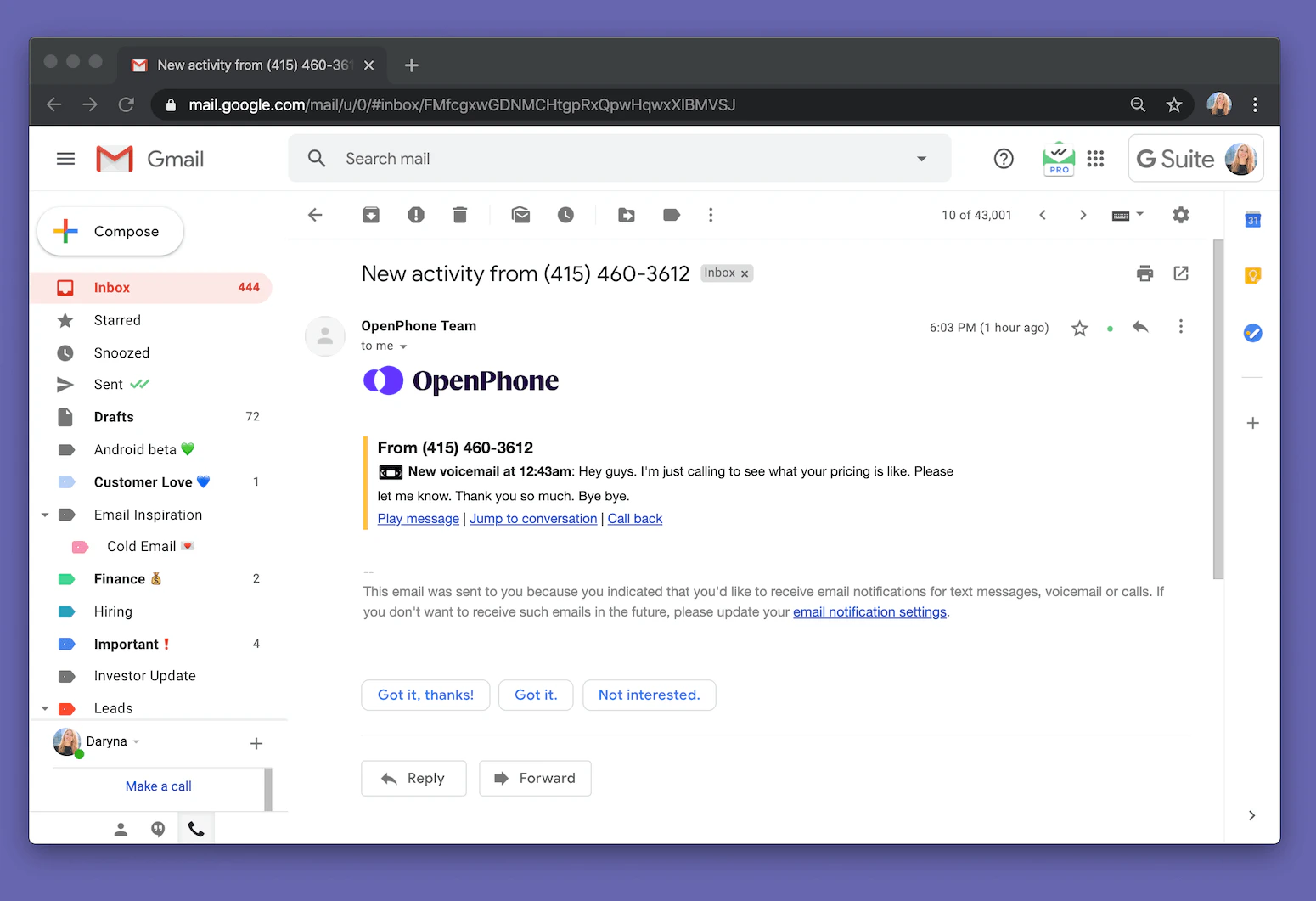This screenshot has width=1316, height=901.
Task: Switch to the phone tab in sidebar footer
Action: (x=195, y=828)
